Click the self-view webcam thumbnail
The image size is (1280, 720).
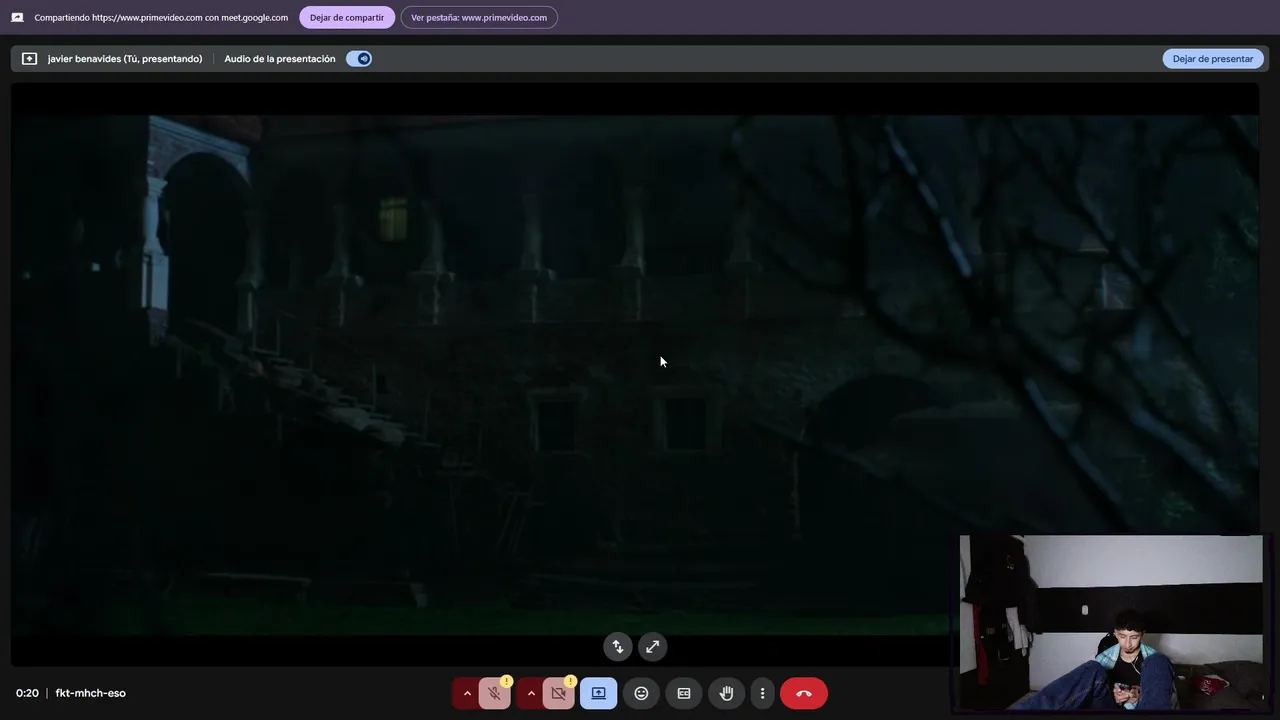[1111, 623]
